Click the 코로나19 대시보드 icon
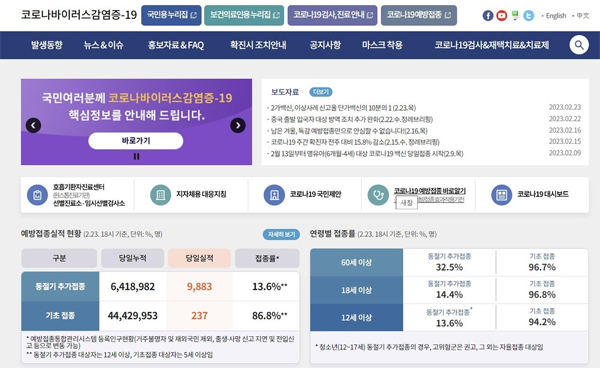This screenshot has width=600, height=368. tap(501, 195)
